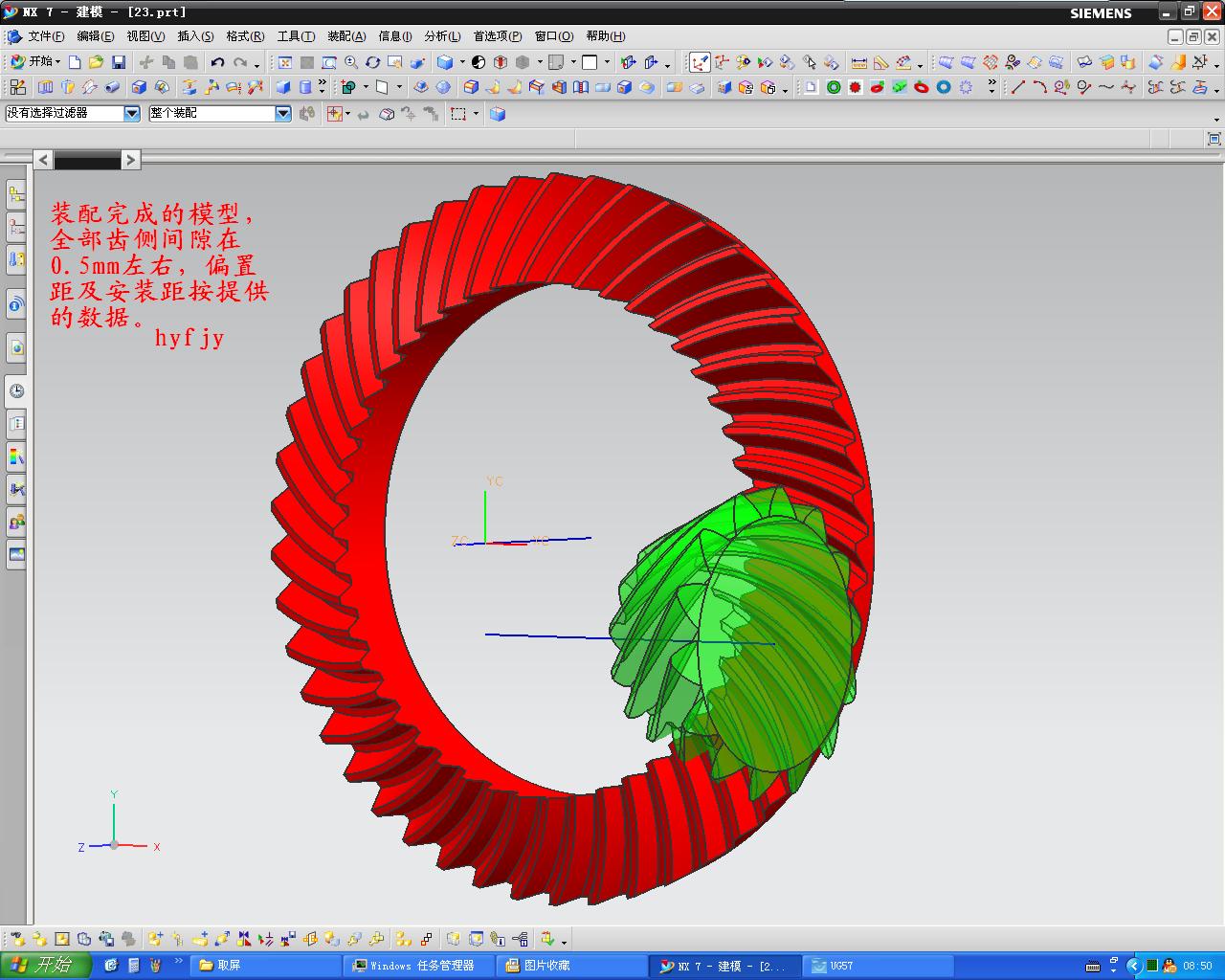
Task: Expand the feature toolbar overflow chevron
Action: (323, 86)
